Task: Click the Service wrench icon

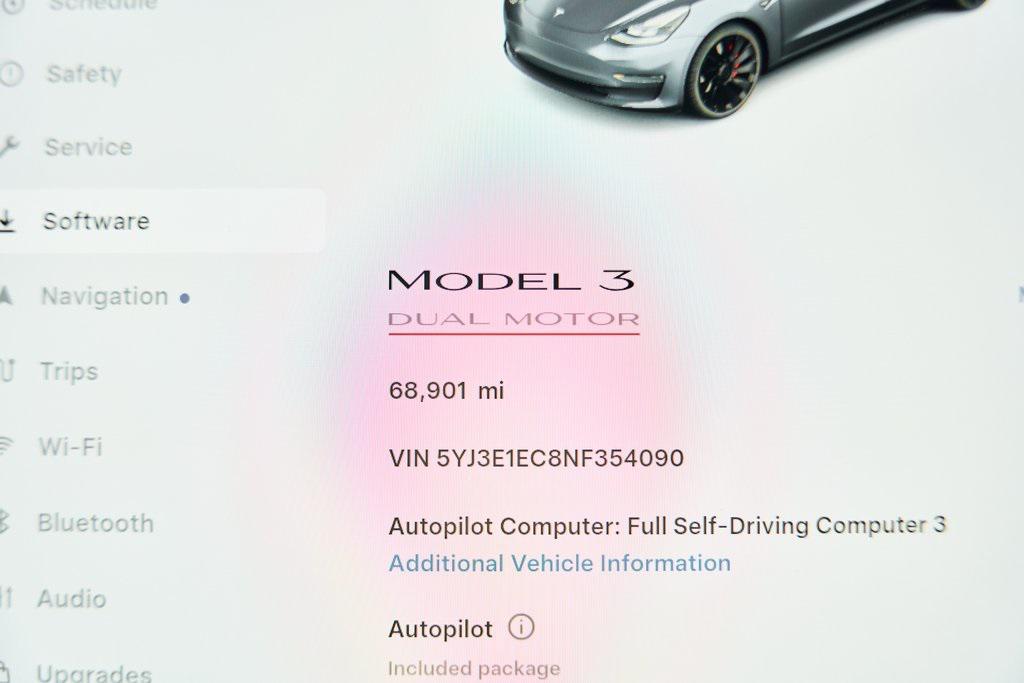Action: [x=8, y=147]
